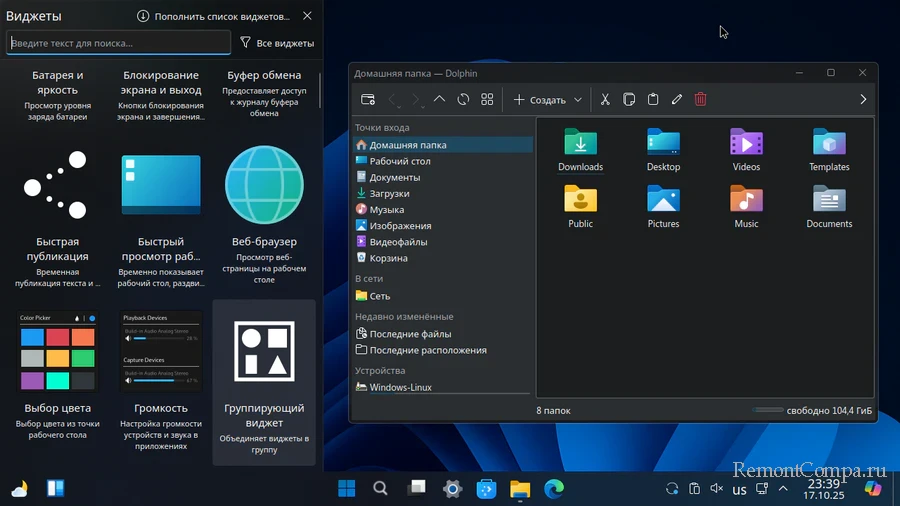Open Корзина in the places sidebar
This screenshot has width=900, height=506.
388,258
